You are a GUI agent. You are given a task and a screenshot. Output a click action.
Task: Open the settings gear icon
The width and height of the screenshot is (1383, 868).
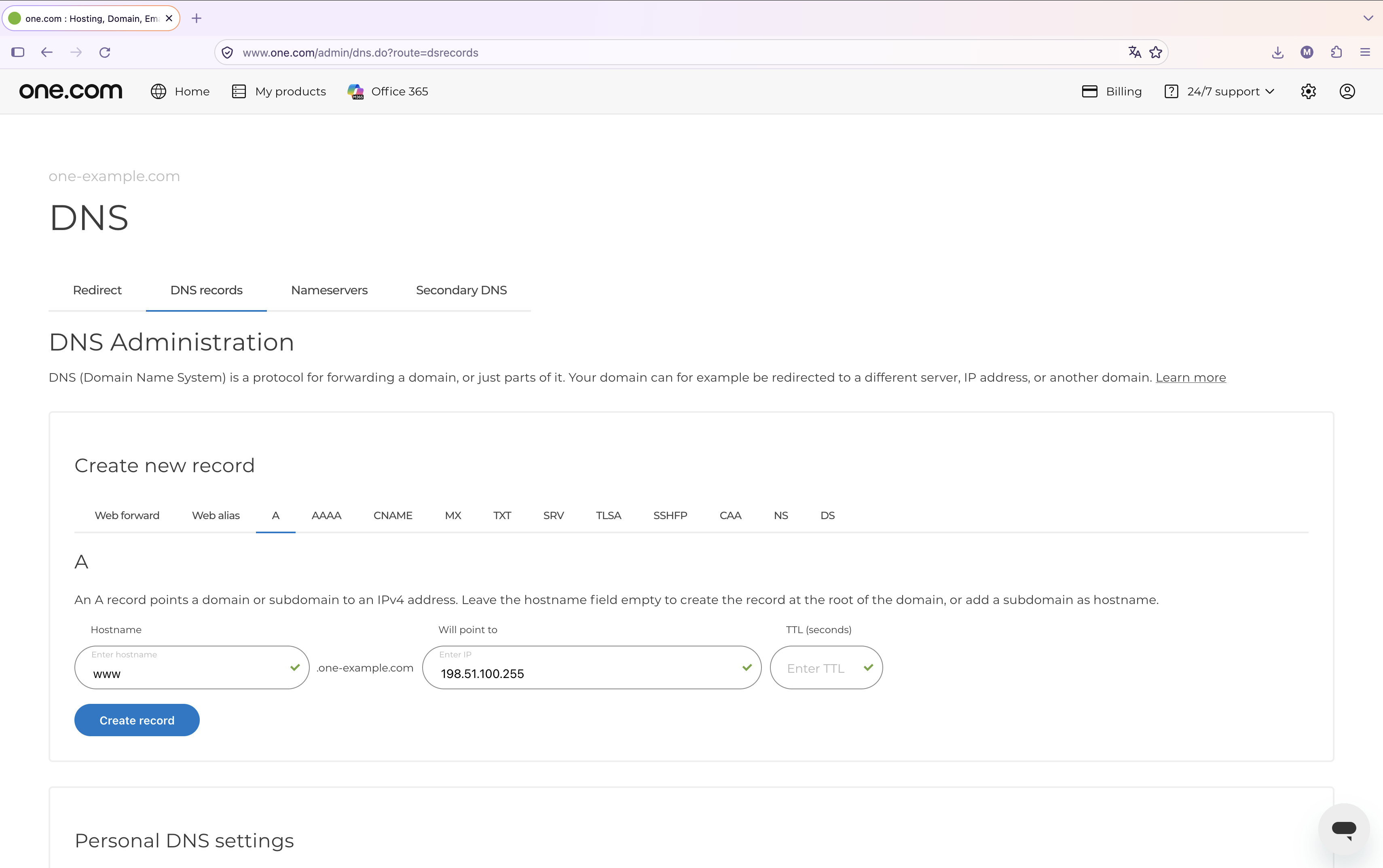1308,91
